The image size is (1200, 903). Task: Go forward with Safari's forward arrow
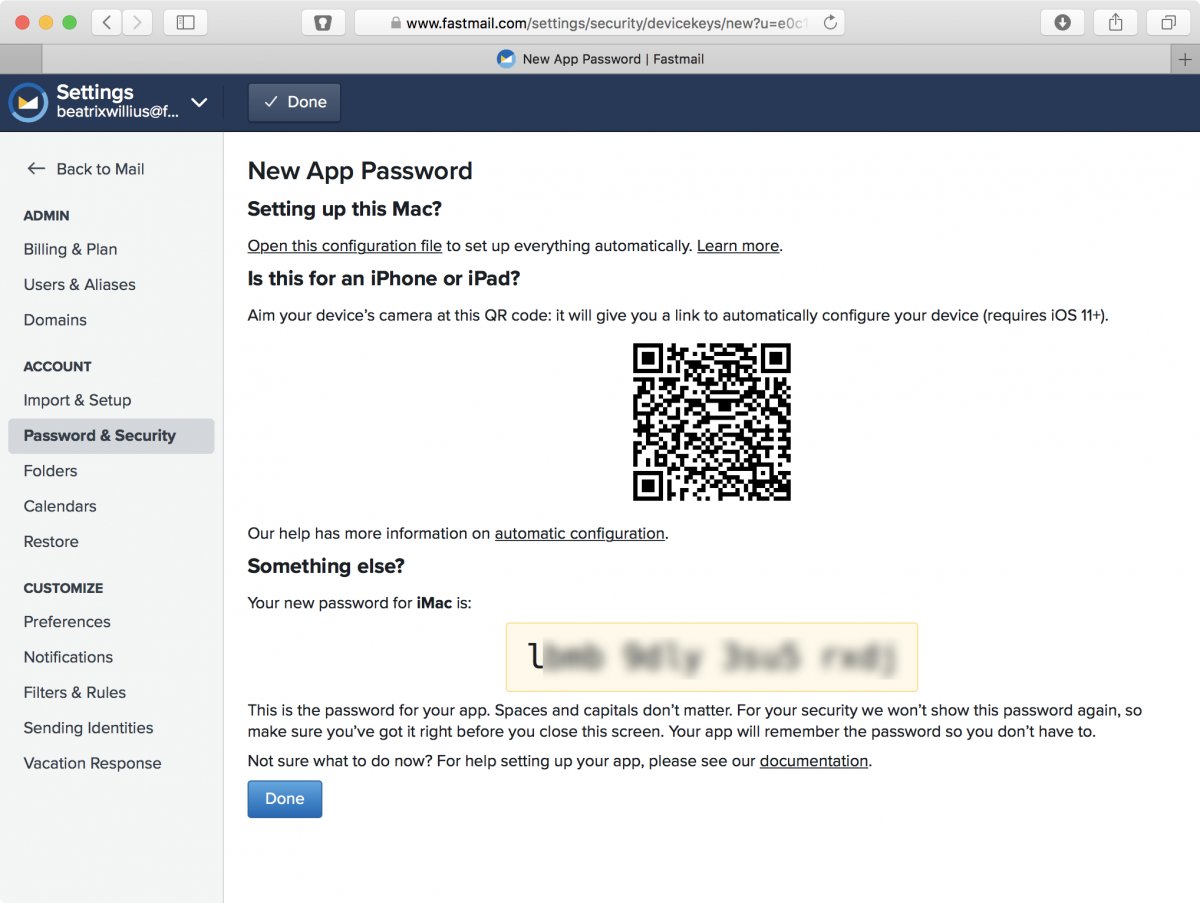point(137,22)
